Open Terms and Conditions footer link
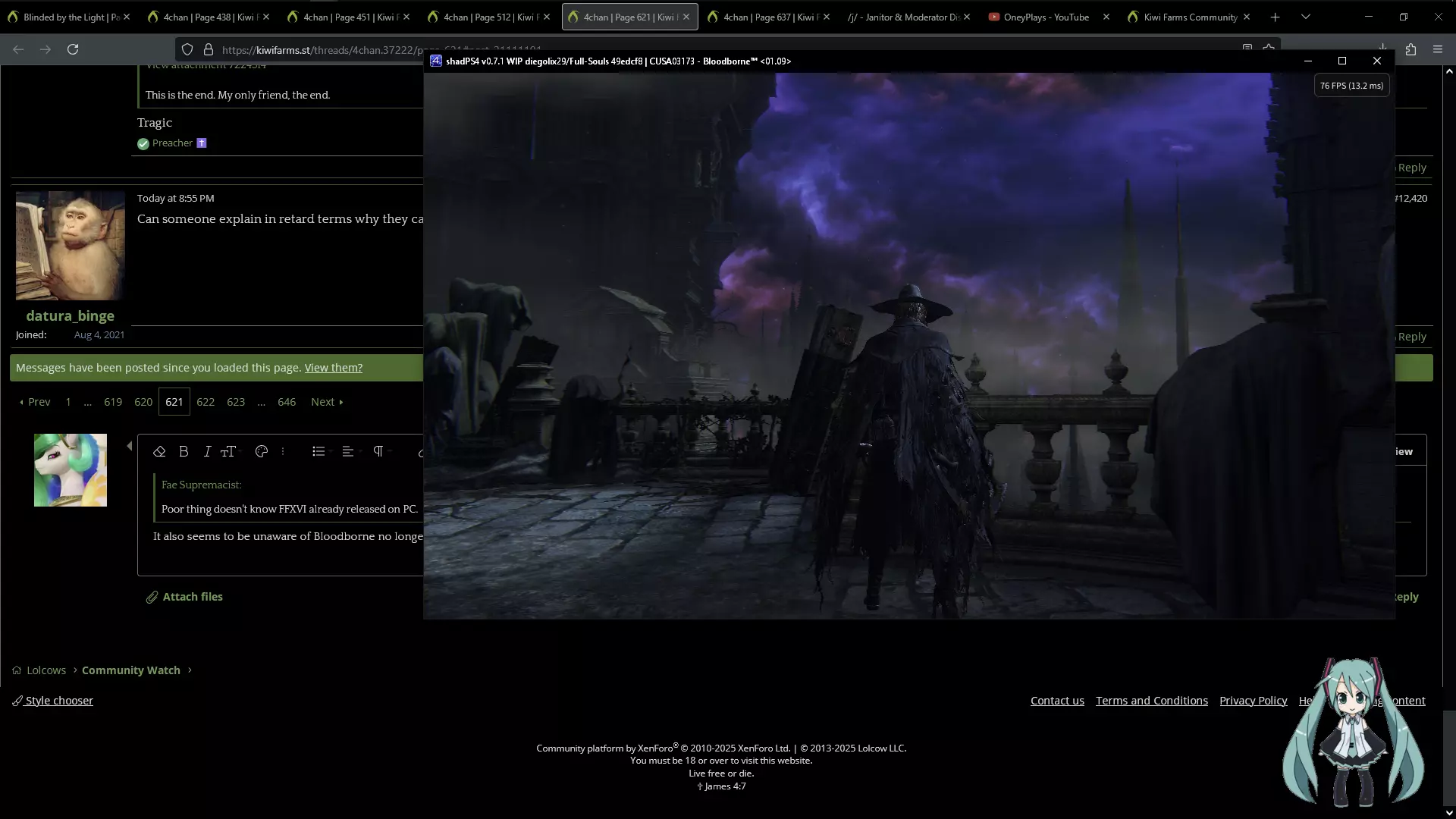This screenshot has width=1456, height=819. pos(1152,701)
